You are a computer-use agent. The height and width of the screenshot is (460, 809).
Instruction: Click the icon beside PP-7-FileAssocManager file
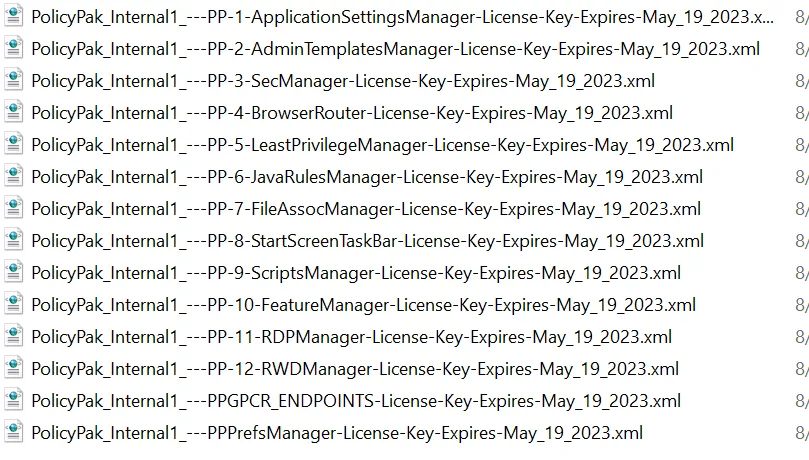(13, 208)
